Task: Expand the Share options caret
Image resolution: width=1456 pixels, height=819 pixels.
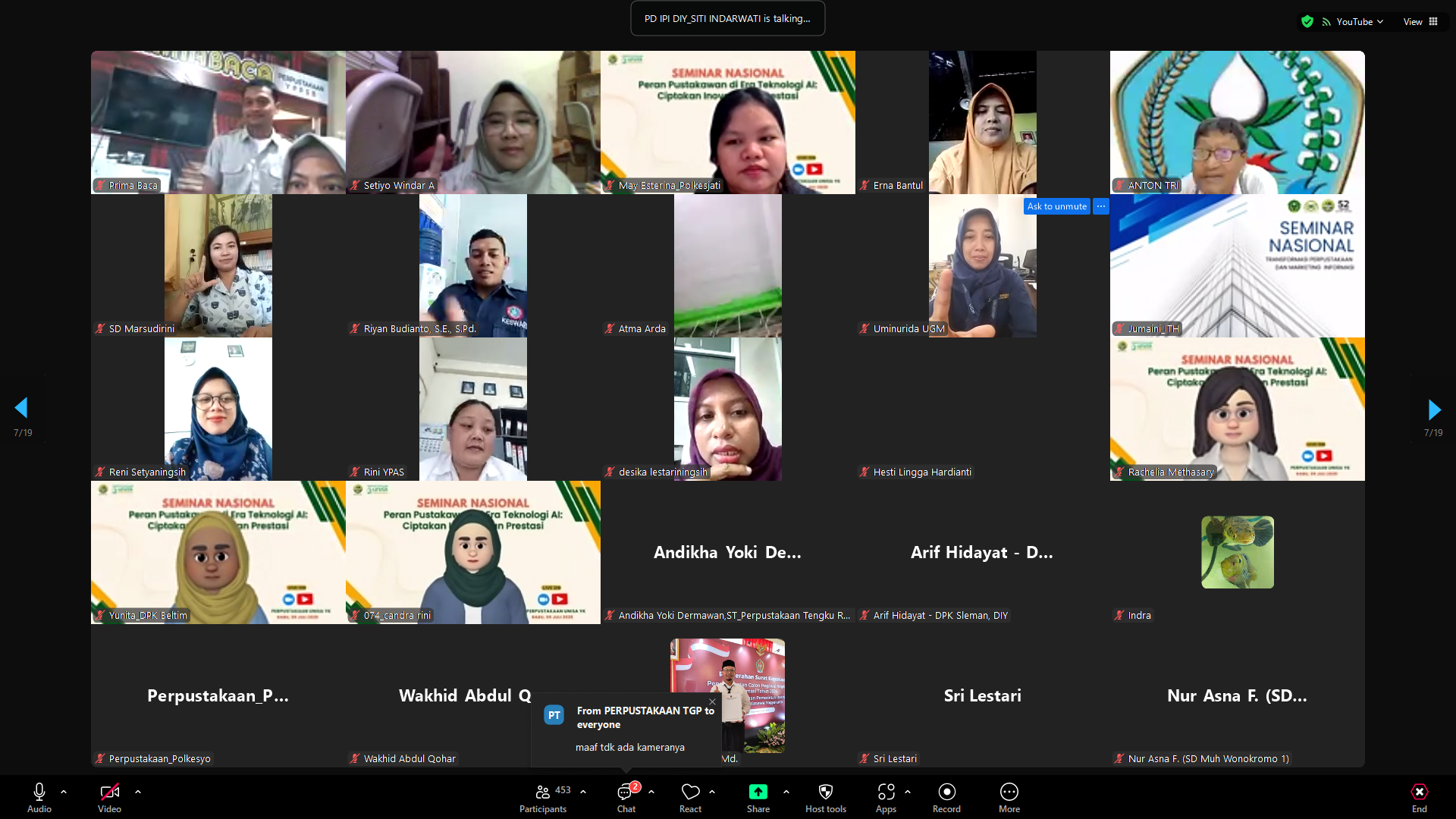Action: point(786,792)
